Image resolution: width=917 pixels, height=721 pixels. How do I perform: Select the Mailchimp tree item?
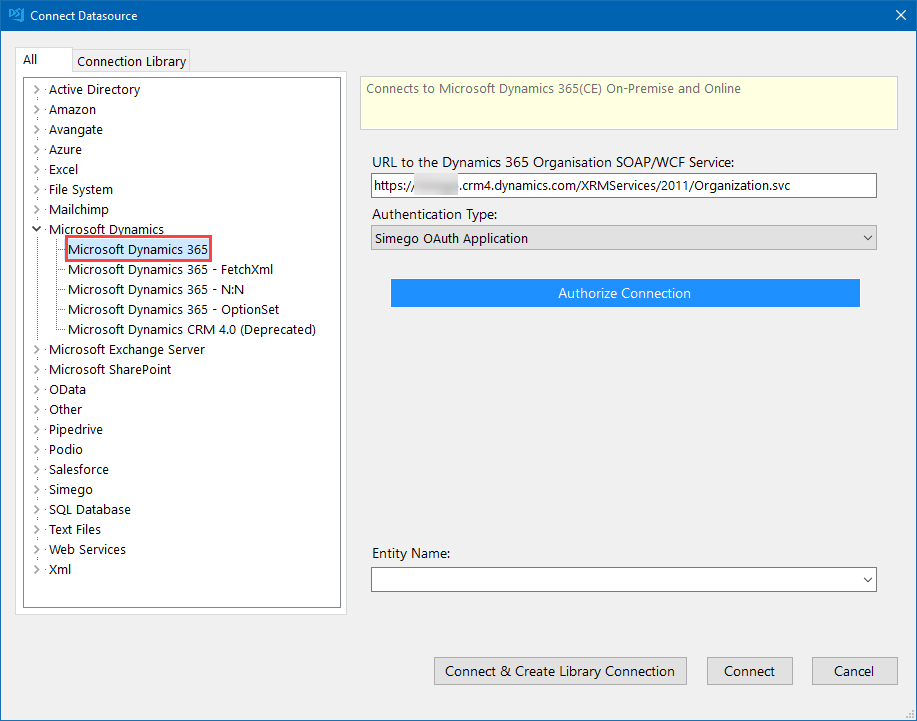coord(79,209)
